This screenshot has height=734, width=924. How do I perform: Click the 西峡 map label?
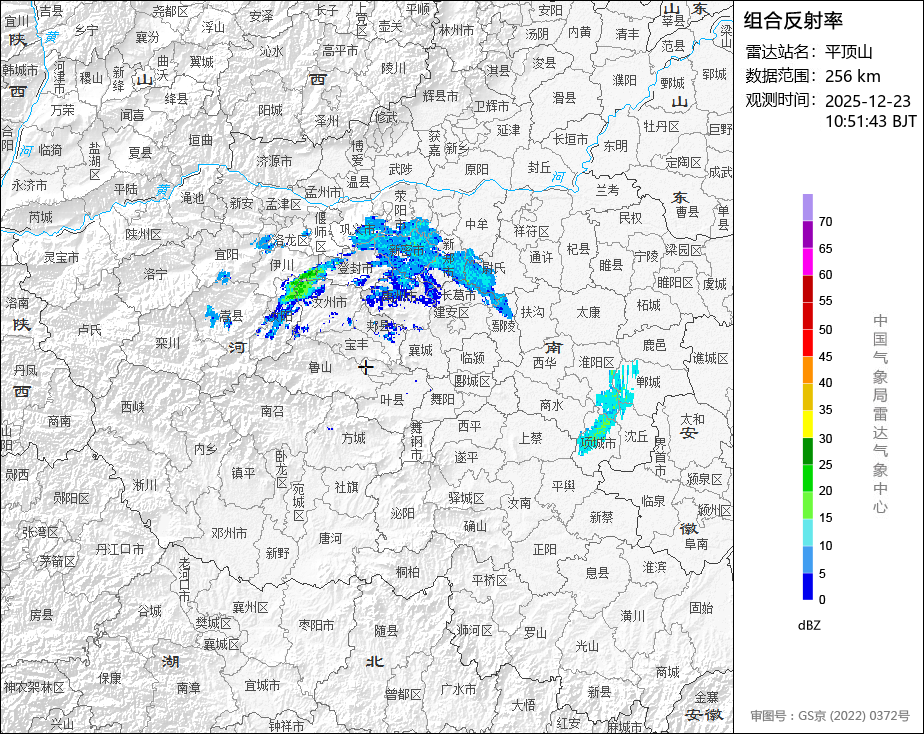(x=132, y=406)
